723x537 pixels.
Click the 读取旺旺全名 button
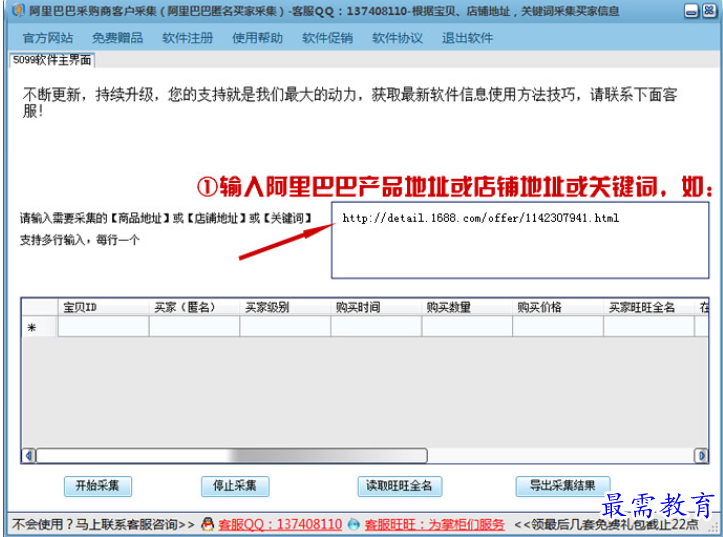[x=400, y=486]
